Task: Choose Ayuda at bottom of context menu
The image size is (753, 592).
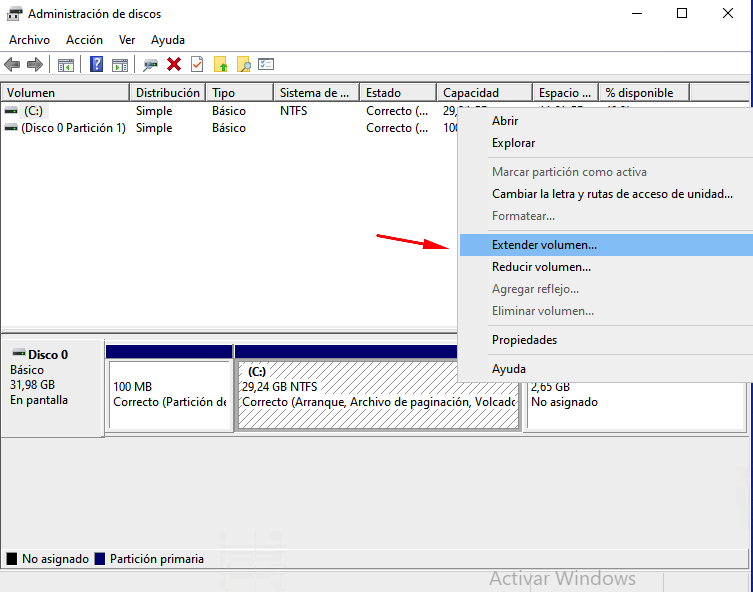Action: tap(606, 369)
